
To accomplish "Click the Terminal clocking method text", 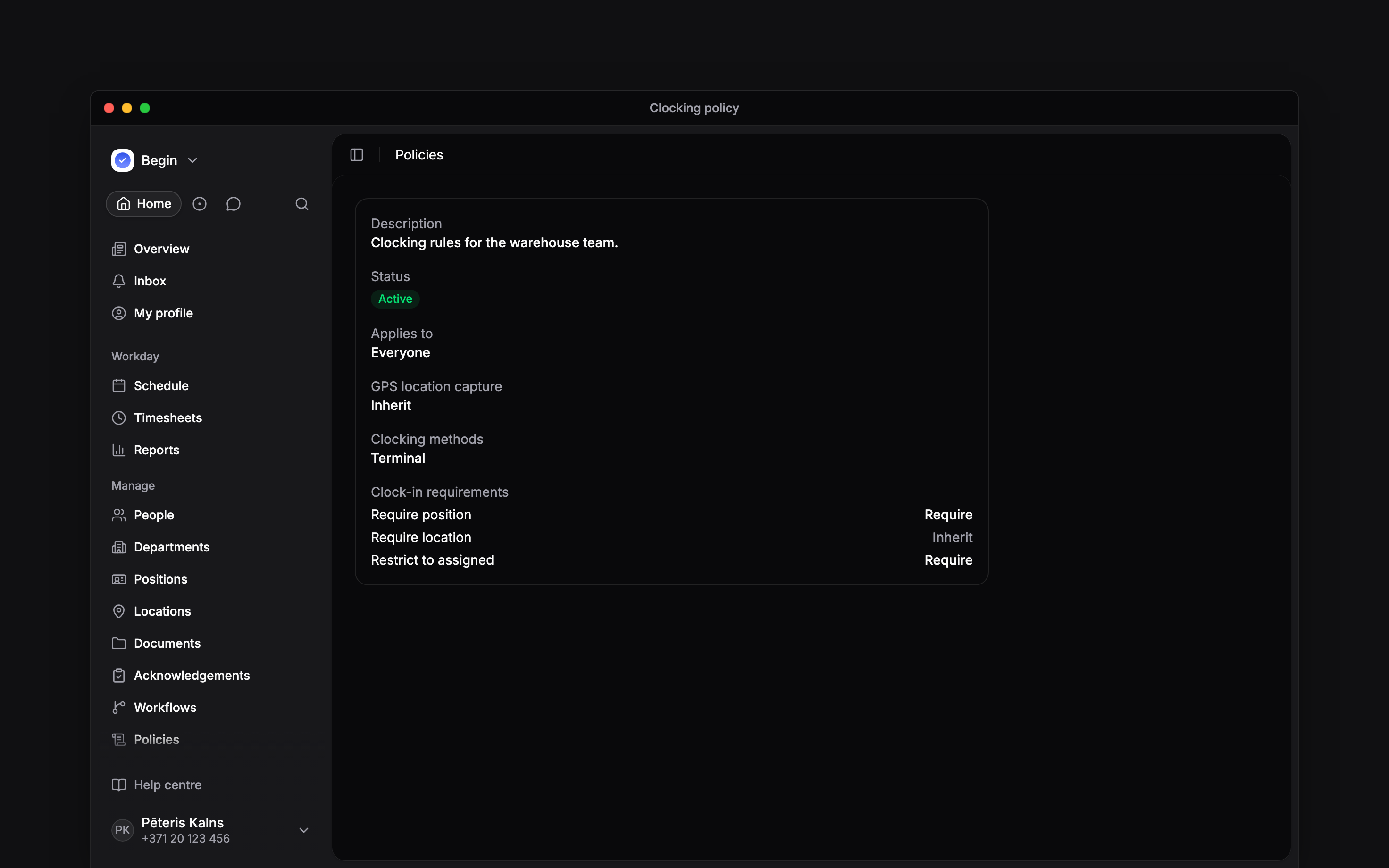I will tap(398, 458).
